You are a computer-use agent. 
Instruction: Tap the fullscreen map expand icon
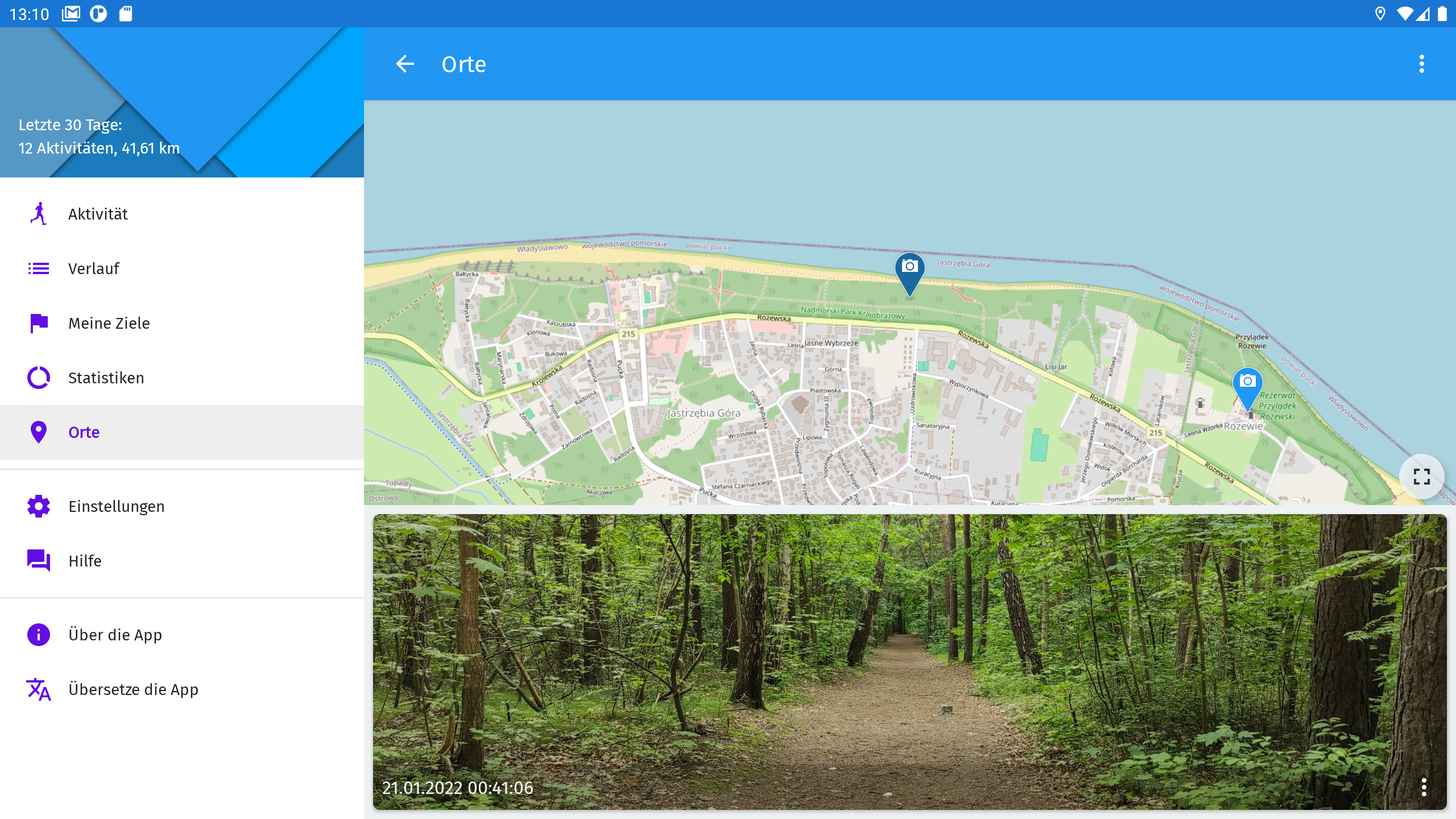click(1421, 476)
